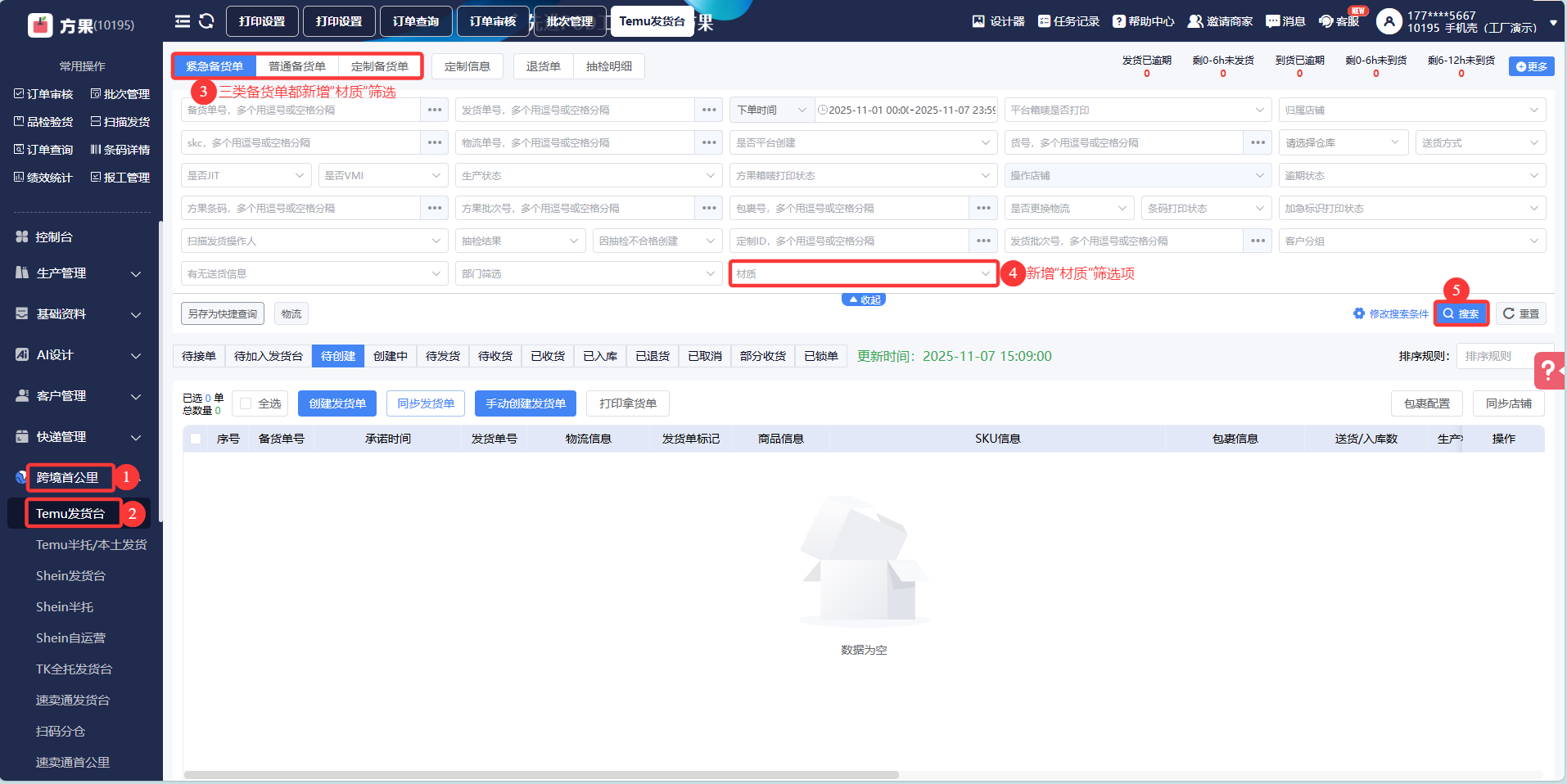Click ellipsis next to skc field
1567x784 pixels.
[435, 142]
